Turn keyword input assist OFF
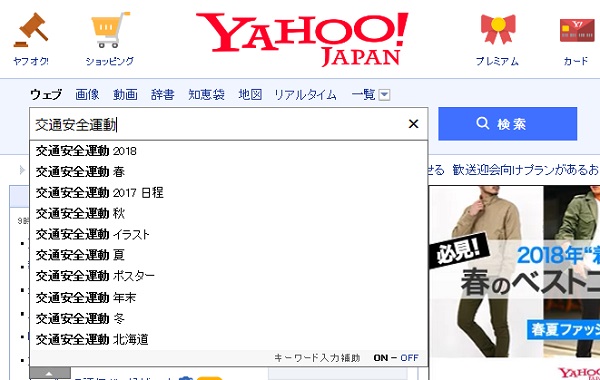 pos(409,358)
